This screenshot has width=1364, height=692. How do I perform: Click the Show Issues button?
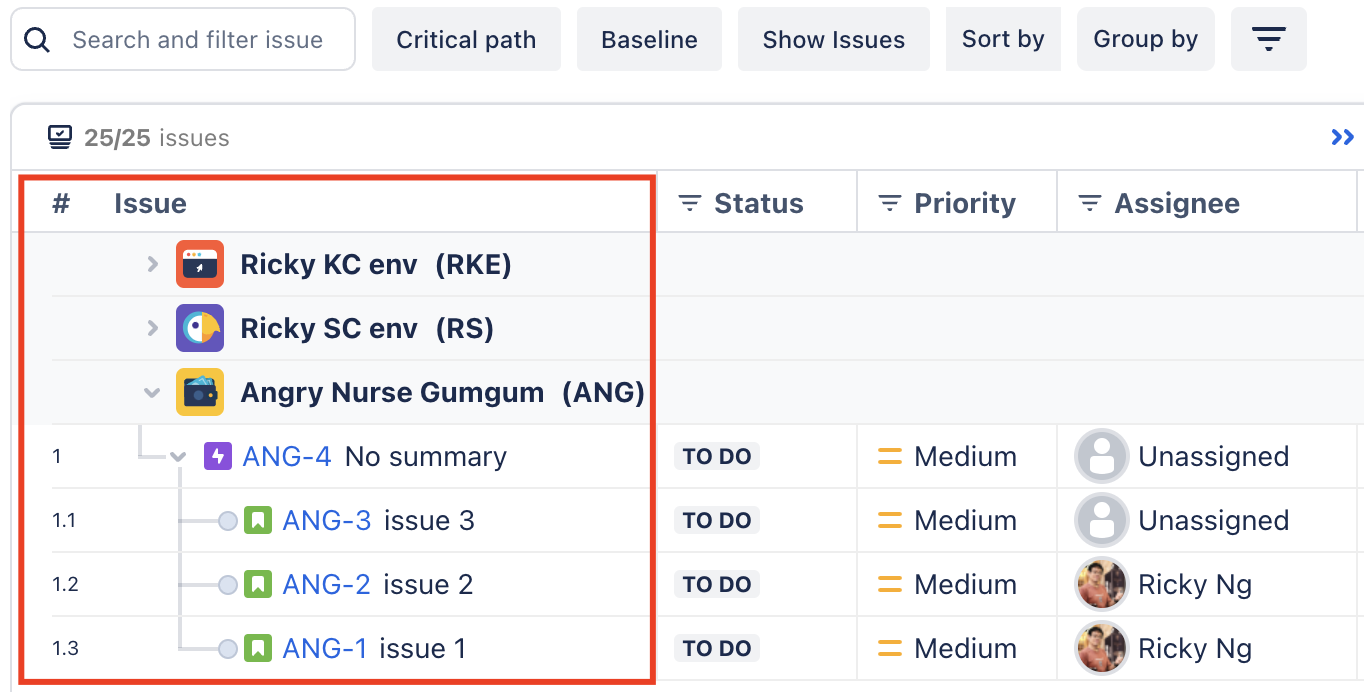pyautogui.click(x=833, y=40)
